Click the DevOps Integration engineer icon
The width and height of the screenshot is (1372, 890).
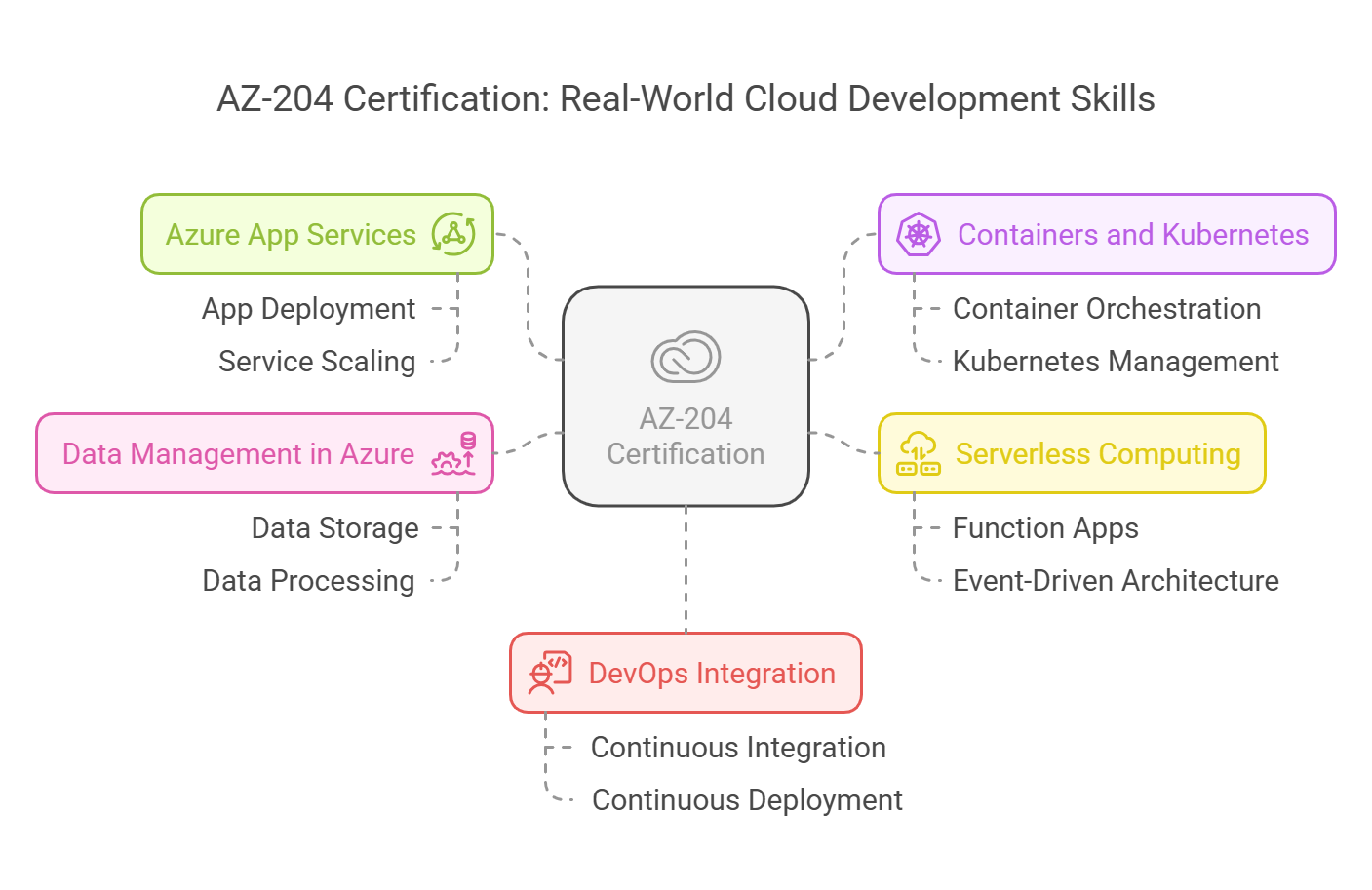(550, 673)
